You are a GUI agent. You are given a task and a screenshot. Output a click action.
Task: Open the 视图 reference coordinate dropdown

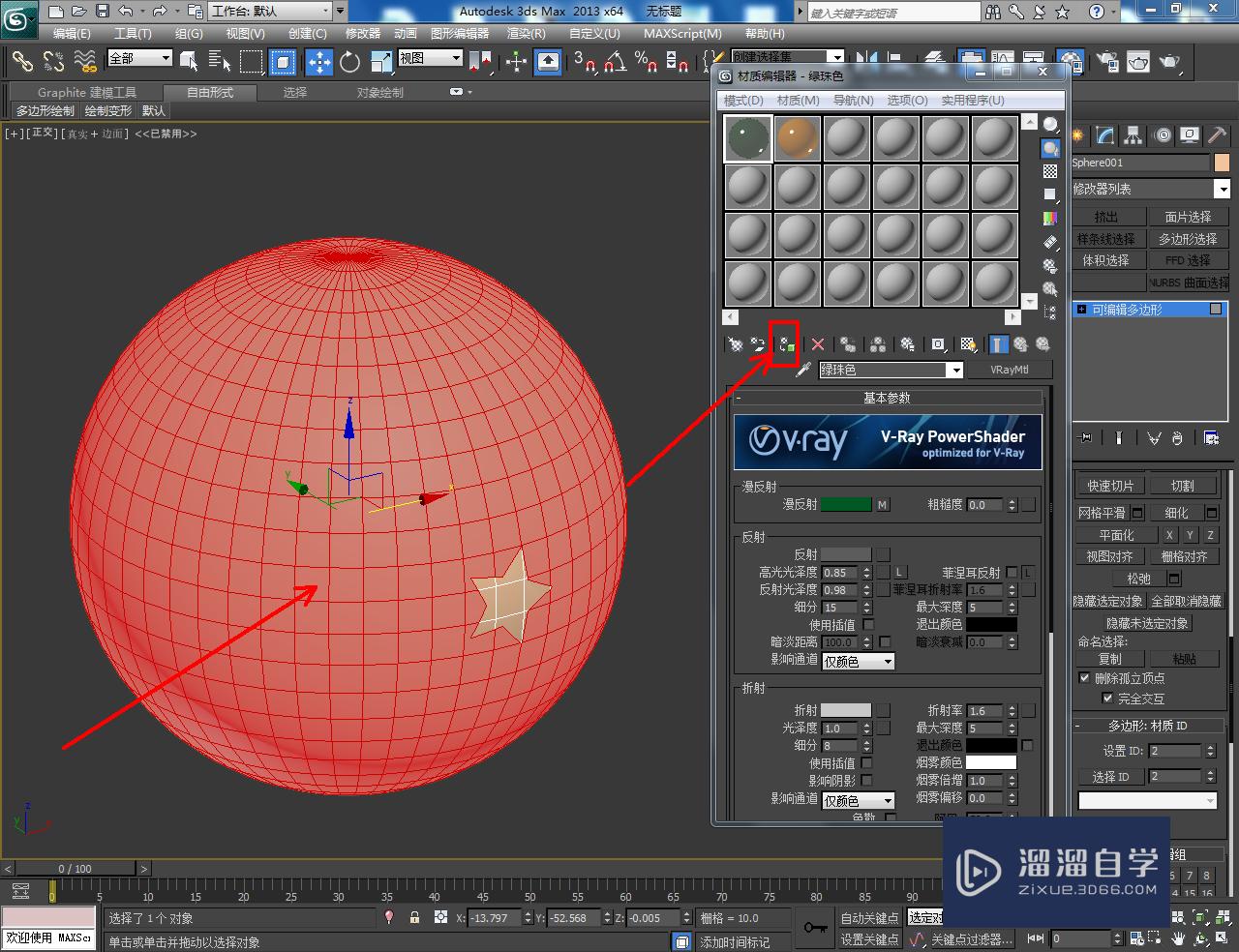coord(431,59)
